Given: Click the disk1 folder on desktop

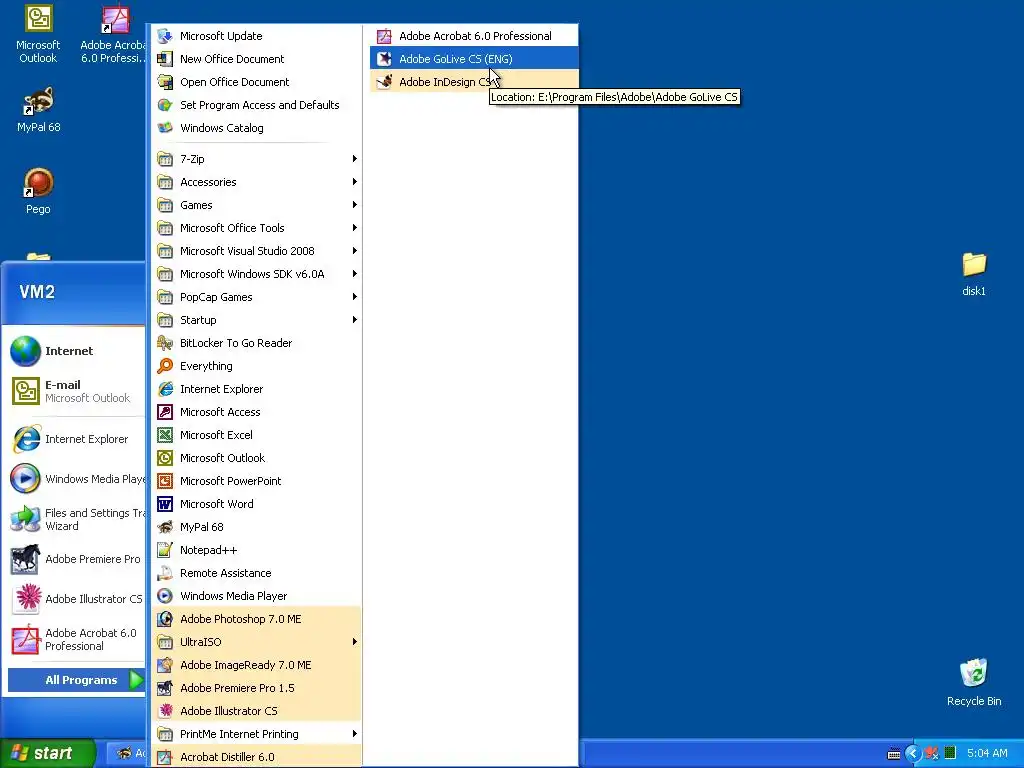Looking at the screenshot, I should [x=974, y=274].
